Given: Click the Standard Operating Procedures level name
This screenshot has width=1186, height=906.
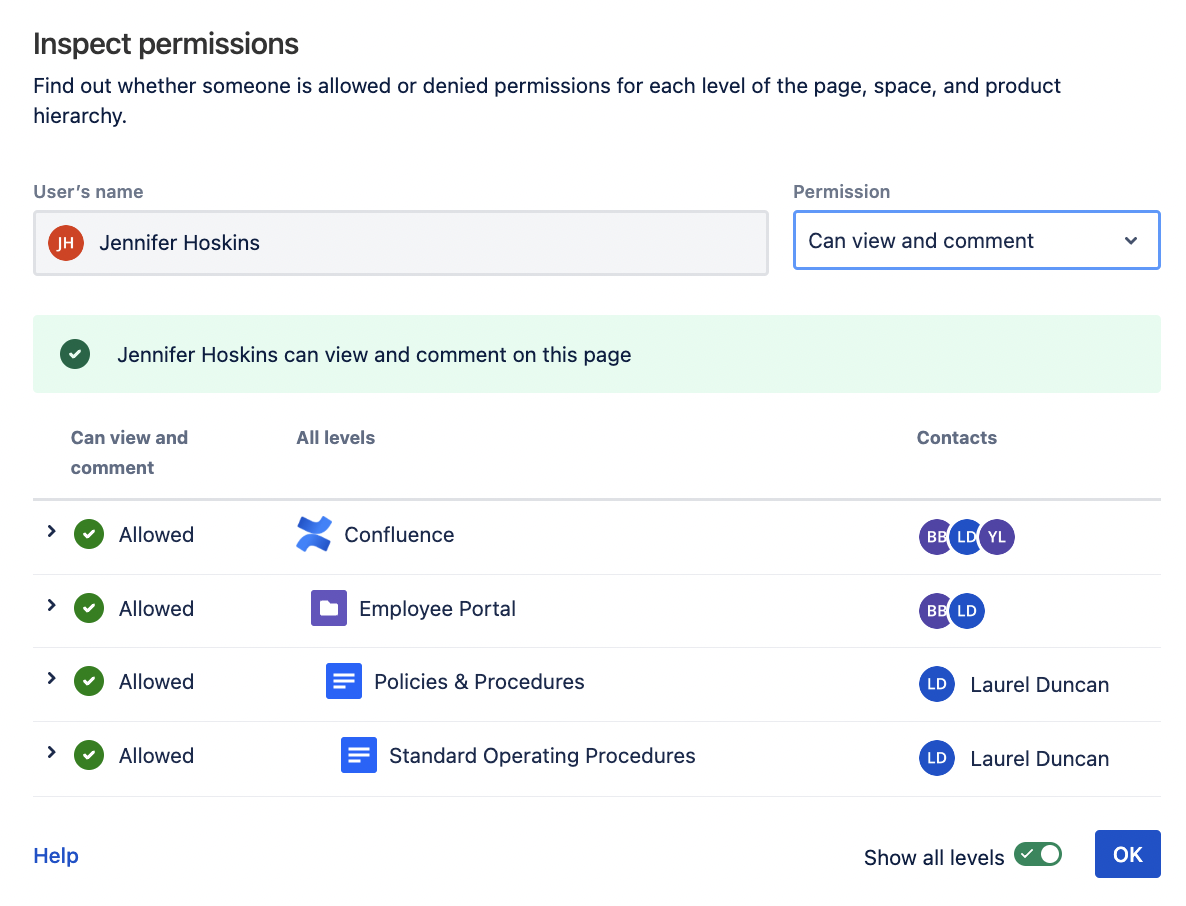Looking at the screenshot, I should pos(542,756).
